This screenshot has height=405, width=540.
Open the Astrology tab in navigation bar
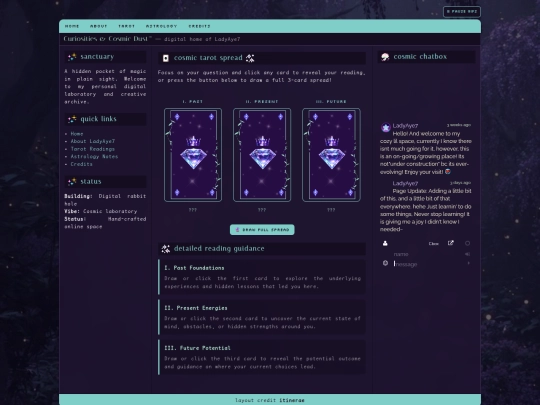point(161,26)
